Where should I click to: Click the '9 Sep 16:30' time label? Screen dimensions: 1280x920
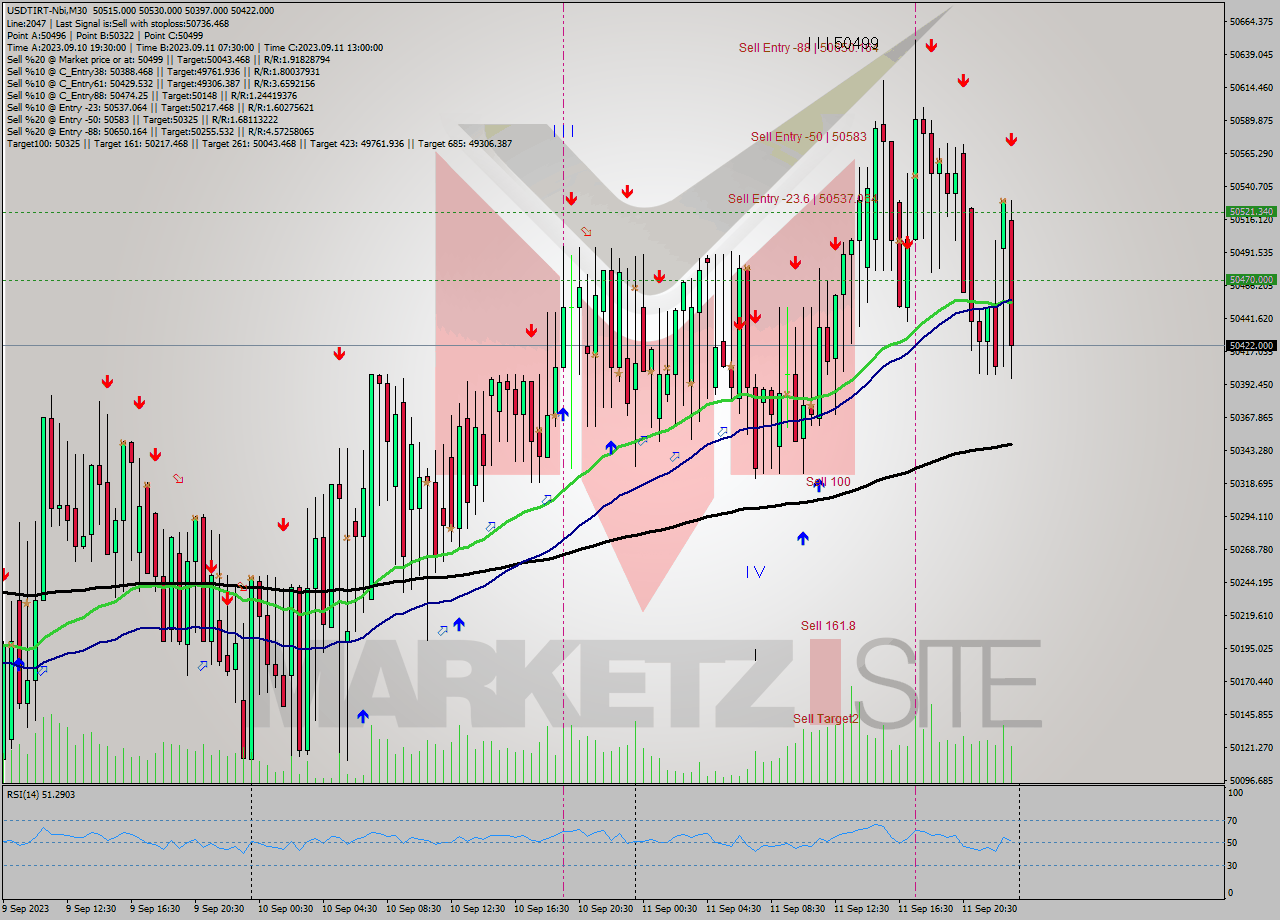[155, 909]
